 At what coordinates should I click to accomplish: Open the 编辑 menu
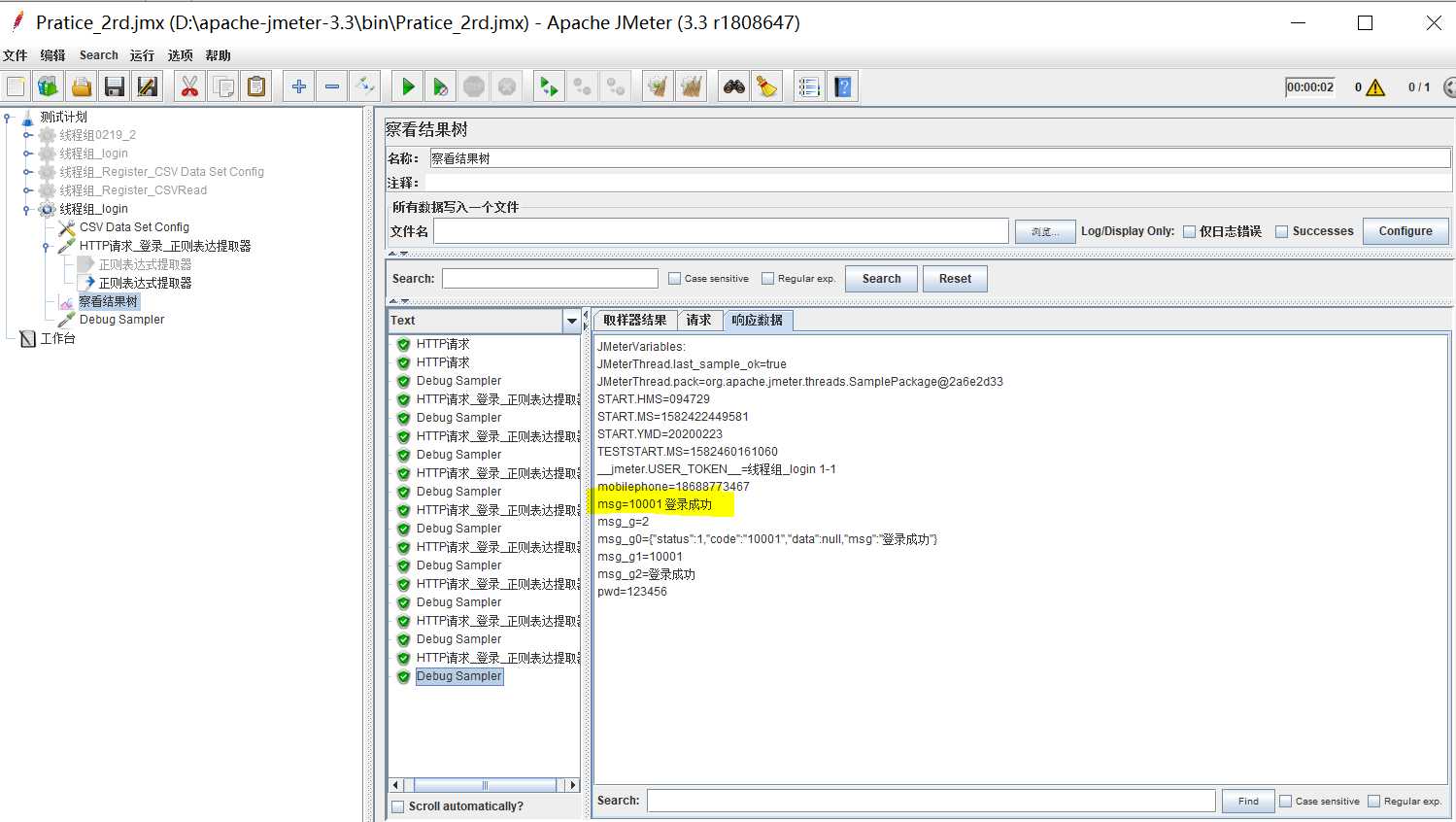tap(52, 55)
